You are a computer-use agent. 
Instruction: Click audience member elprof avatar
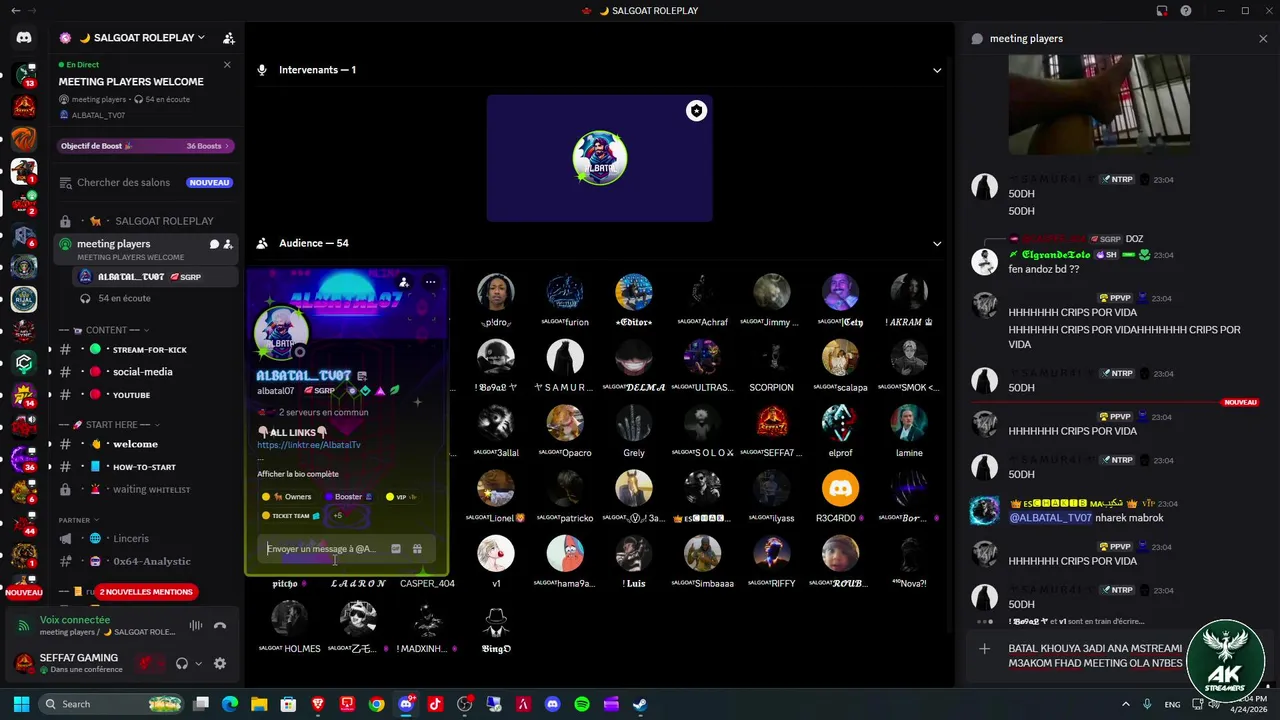pyautogui.click(x=840, y=422)
